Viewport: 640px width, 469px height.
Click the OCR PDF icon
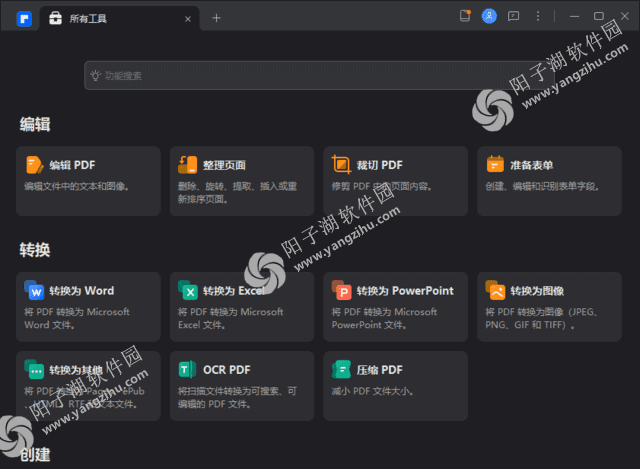click(x=188, y=369)
